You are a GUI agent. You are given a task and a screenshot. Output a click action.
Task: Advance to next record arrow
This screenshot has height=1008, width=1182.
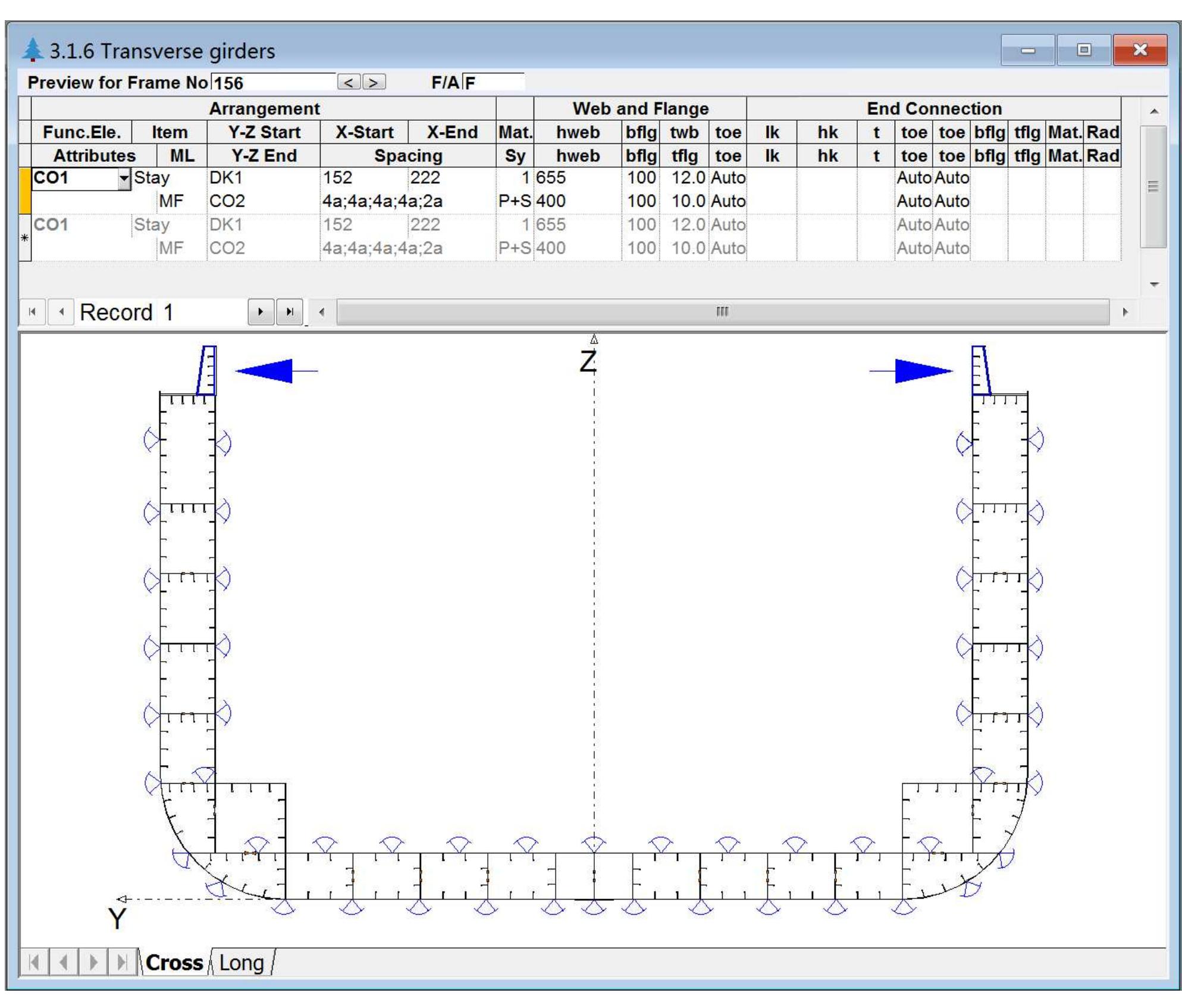tap(261, 312)
